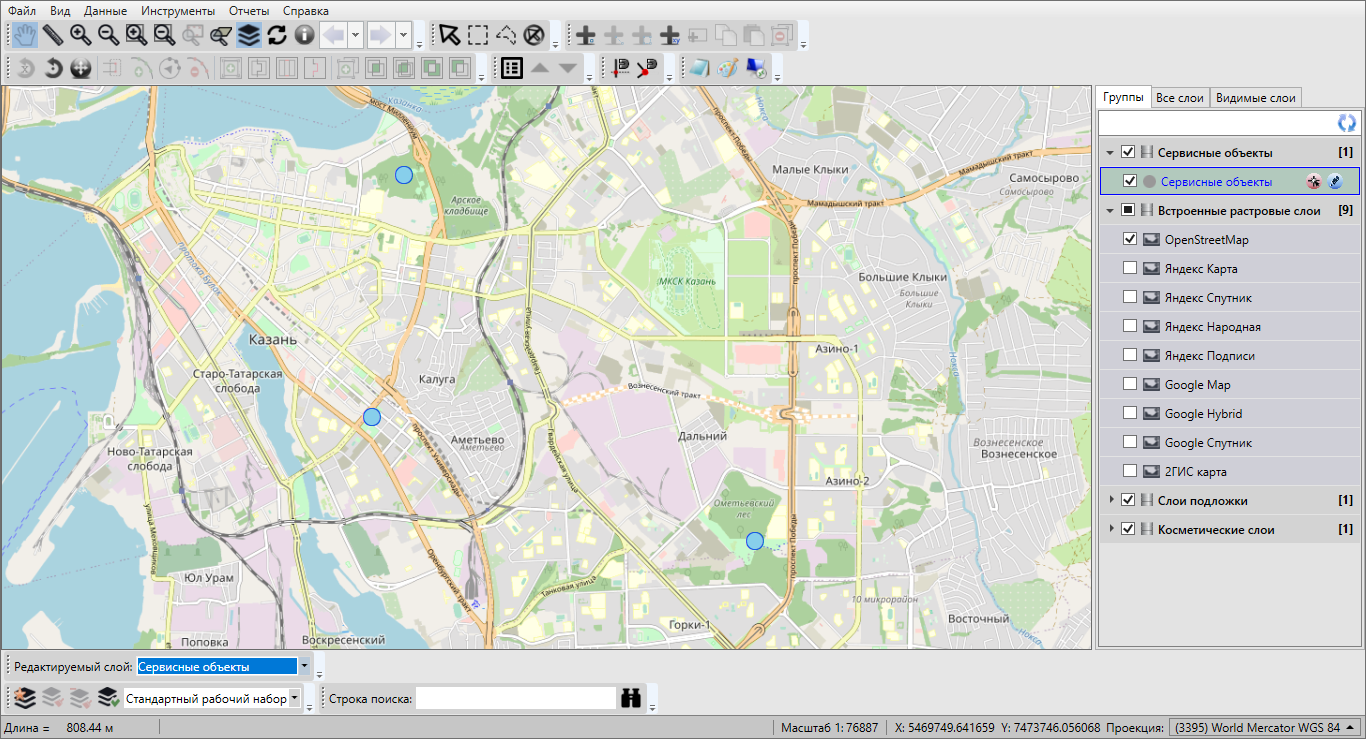Open the legend list icon

click(x=512, y=68)
